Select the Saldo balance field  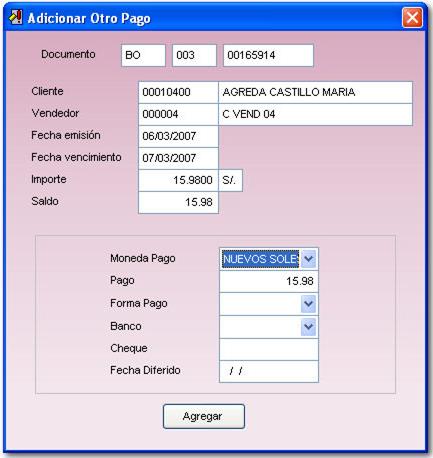pyautogui.click(x=178, y=202)
